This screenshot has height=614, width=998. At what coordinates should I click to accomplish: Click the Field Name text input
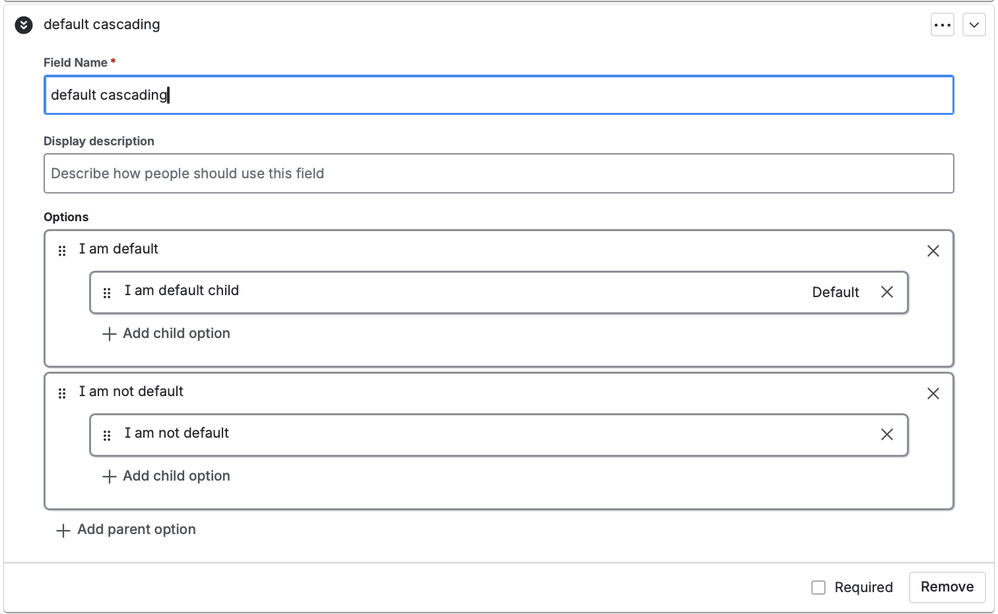click(498, 95)
